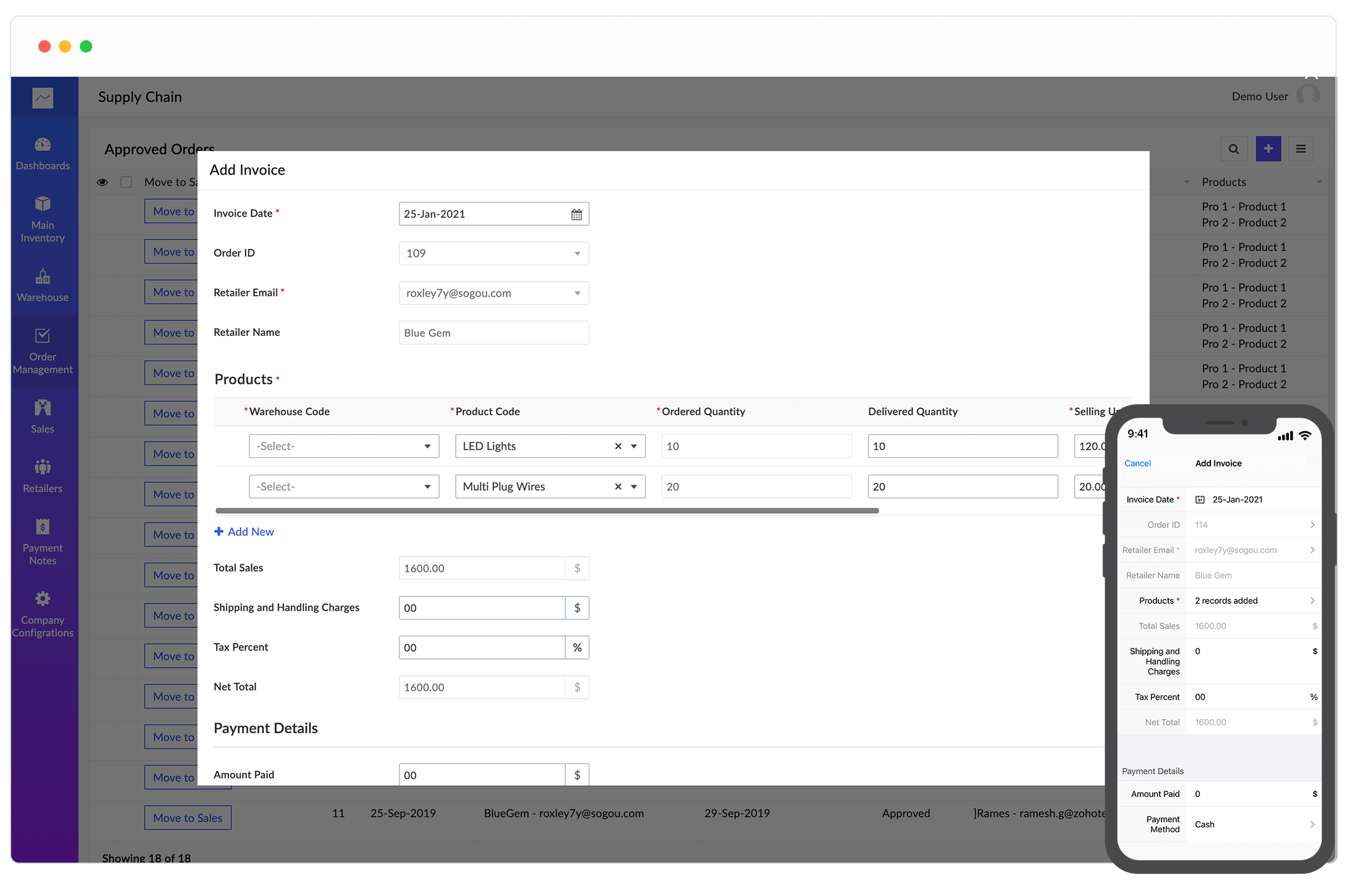Click the dollar addon of Shipping charges
This screenshot has height=896, width=1362.
click(x=577, y=608)
